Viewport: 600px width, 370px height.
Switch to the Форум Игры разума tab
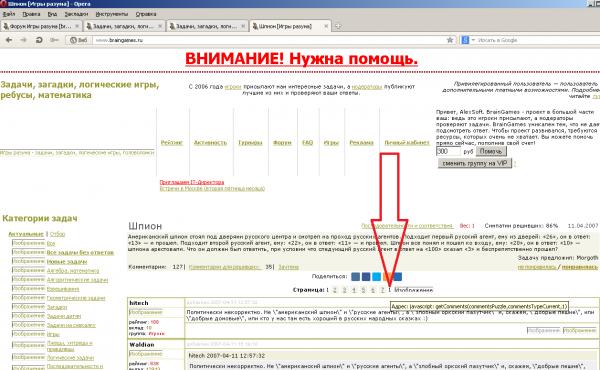(41, 26)
